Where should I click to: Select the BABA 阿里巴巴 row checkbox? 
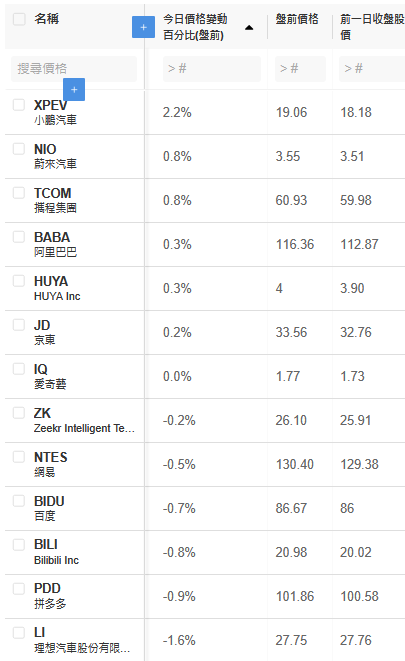(19, 236)
